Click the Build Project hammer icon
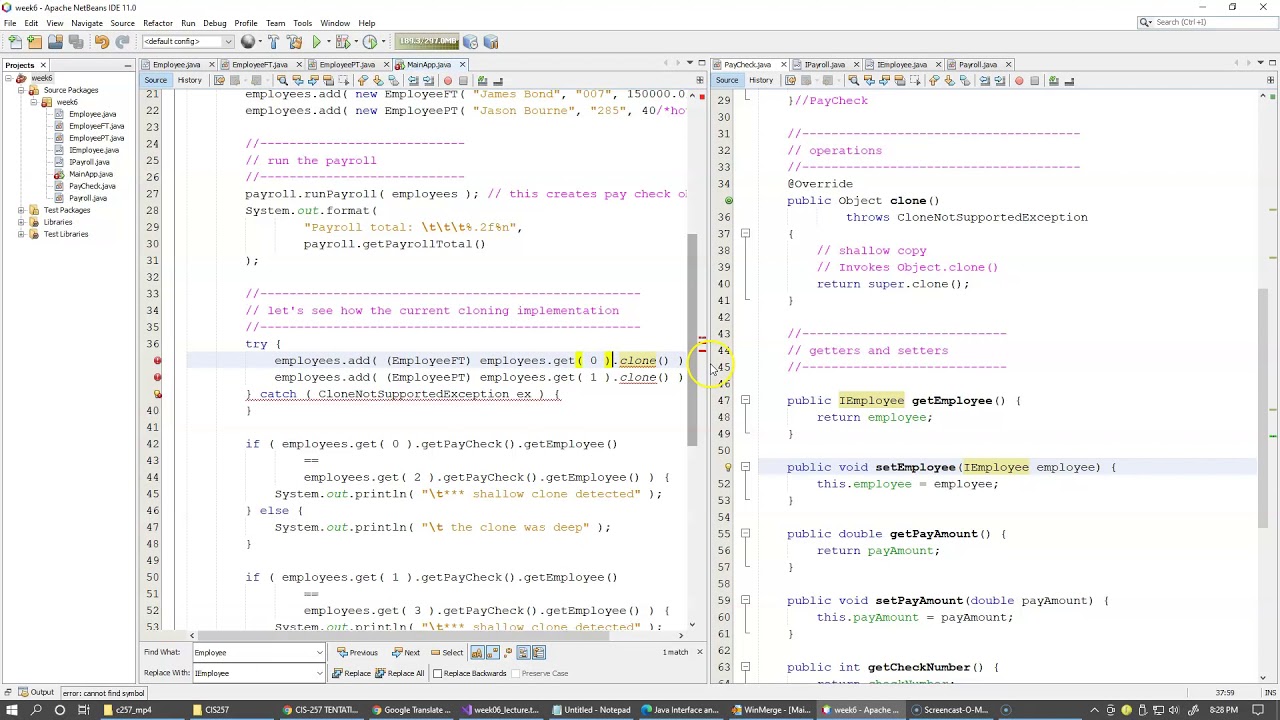Screen dimensions: 1280x720 click(273, 42)
